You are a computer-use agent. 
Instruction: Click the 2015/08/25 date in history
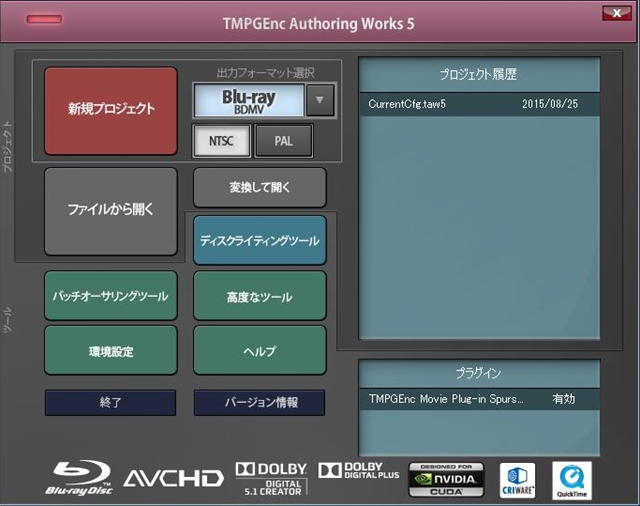(x=550, y=104)
